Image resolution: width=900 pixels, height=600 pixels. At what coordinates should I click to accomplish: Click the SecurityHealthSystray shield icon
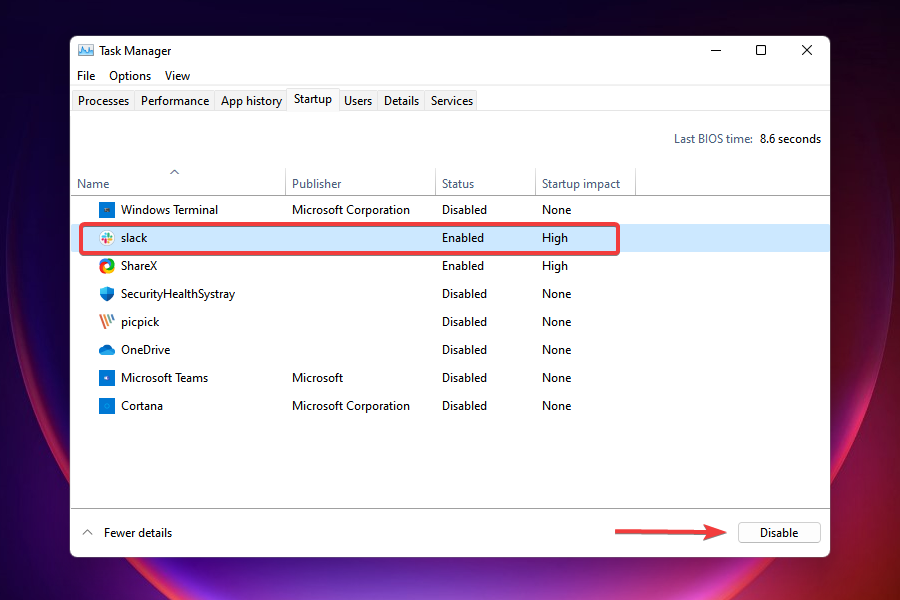click(107, 294)
